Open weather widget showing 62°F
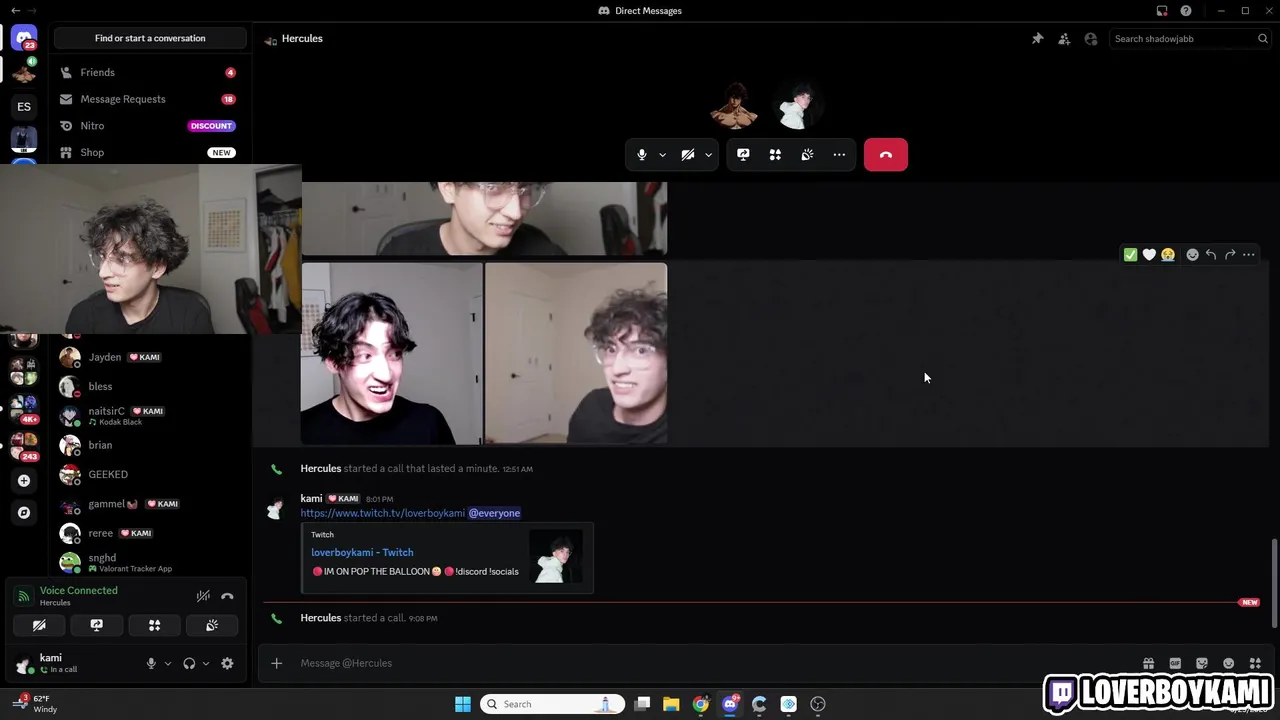This screenshot has height=720, width=1280. click(x=36, y=704)
